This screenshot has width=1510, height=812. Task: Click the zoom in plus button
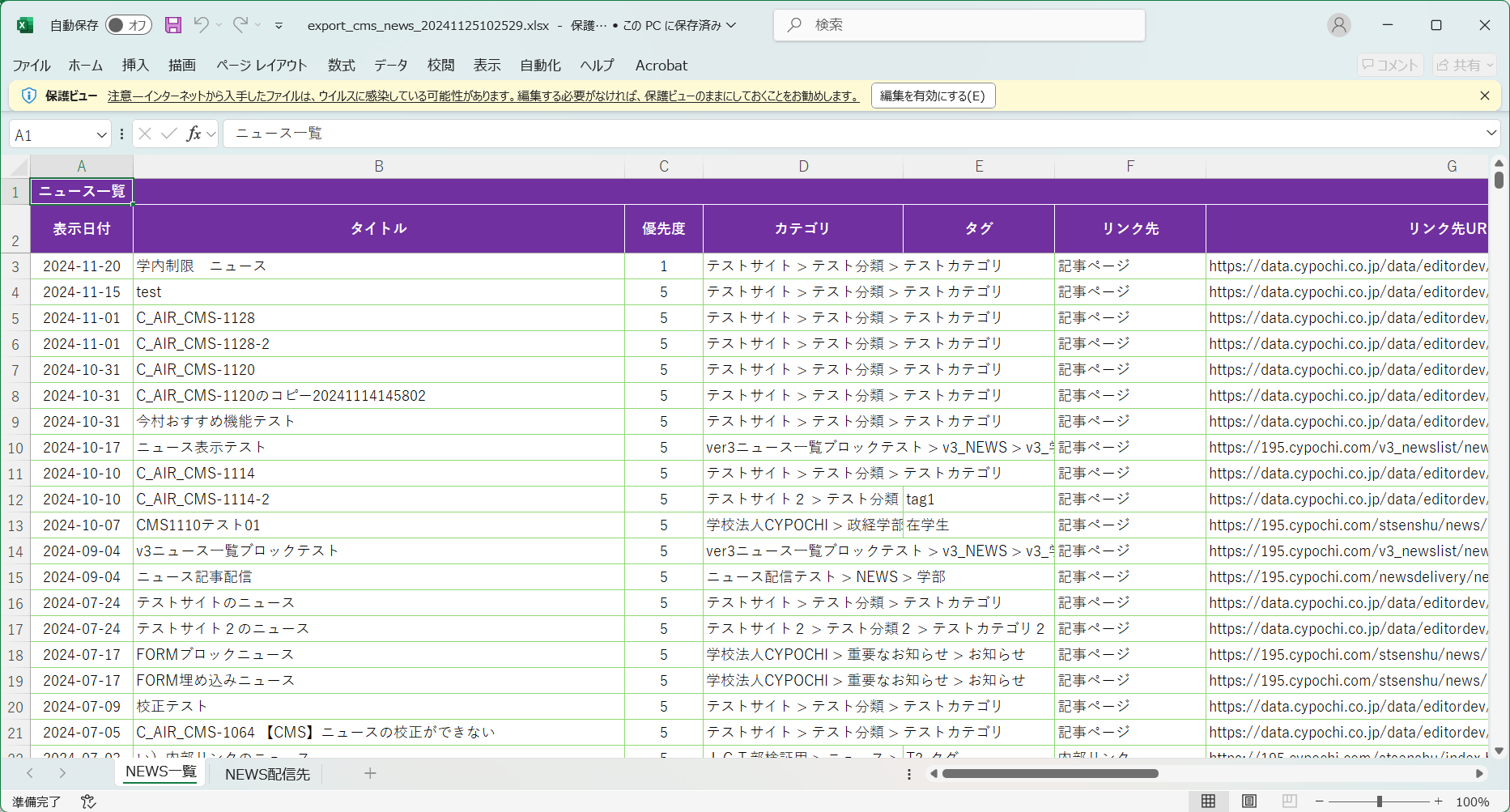1438,801
